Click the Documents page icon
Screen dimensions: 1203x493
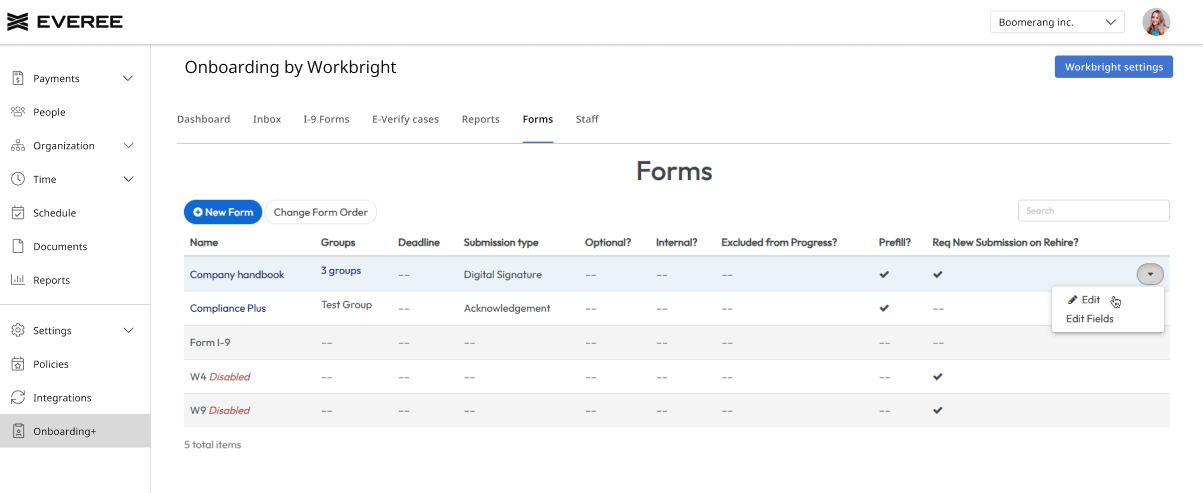(18, 246)
